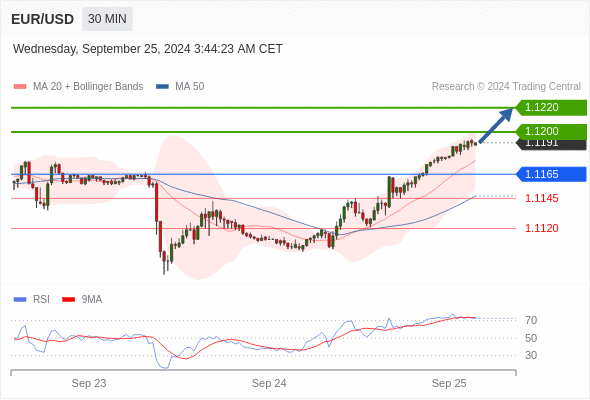
Task: Click the red 9MA legend swatch
Action: pos(68,300)
